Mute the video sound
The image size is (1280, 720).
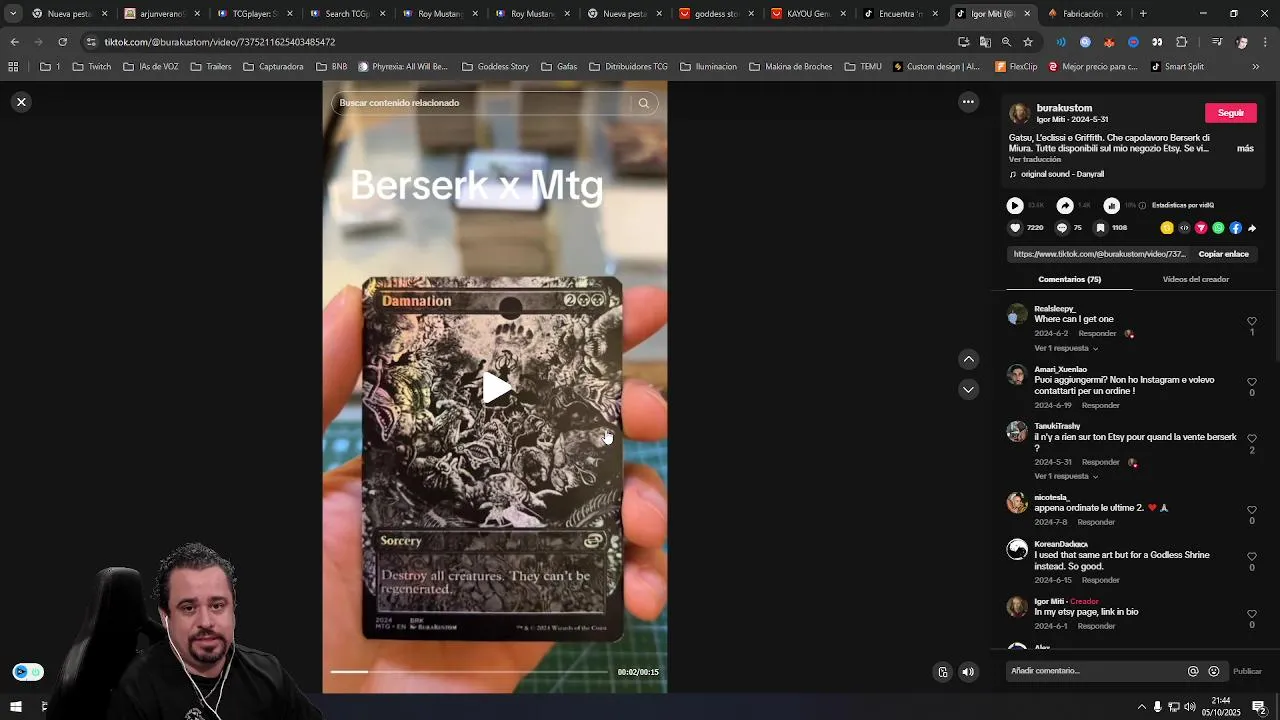(x=968, y=672)
